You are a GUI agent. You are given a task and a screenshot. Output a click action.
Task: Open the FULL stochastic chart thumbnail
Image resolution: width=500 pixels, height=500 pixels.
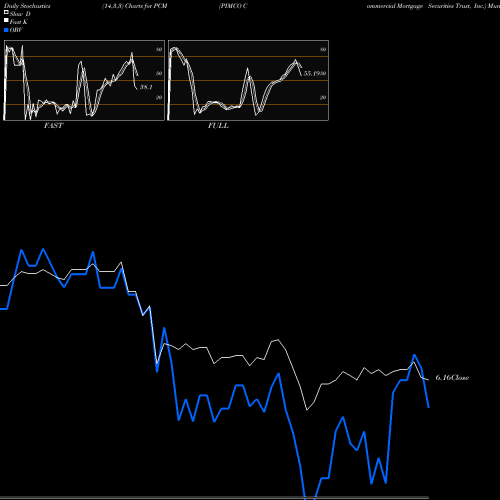tap(248, 80)
